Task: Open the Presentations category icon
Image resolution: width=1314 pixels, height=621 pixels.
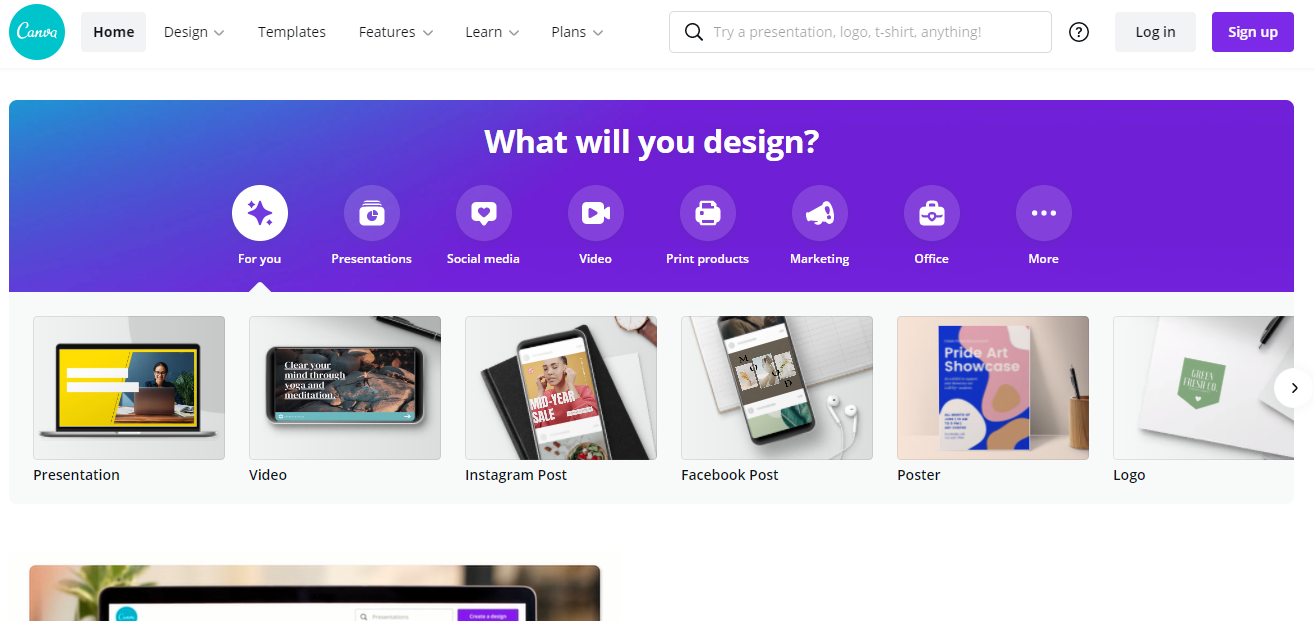Action: click(x=372, y=213)
